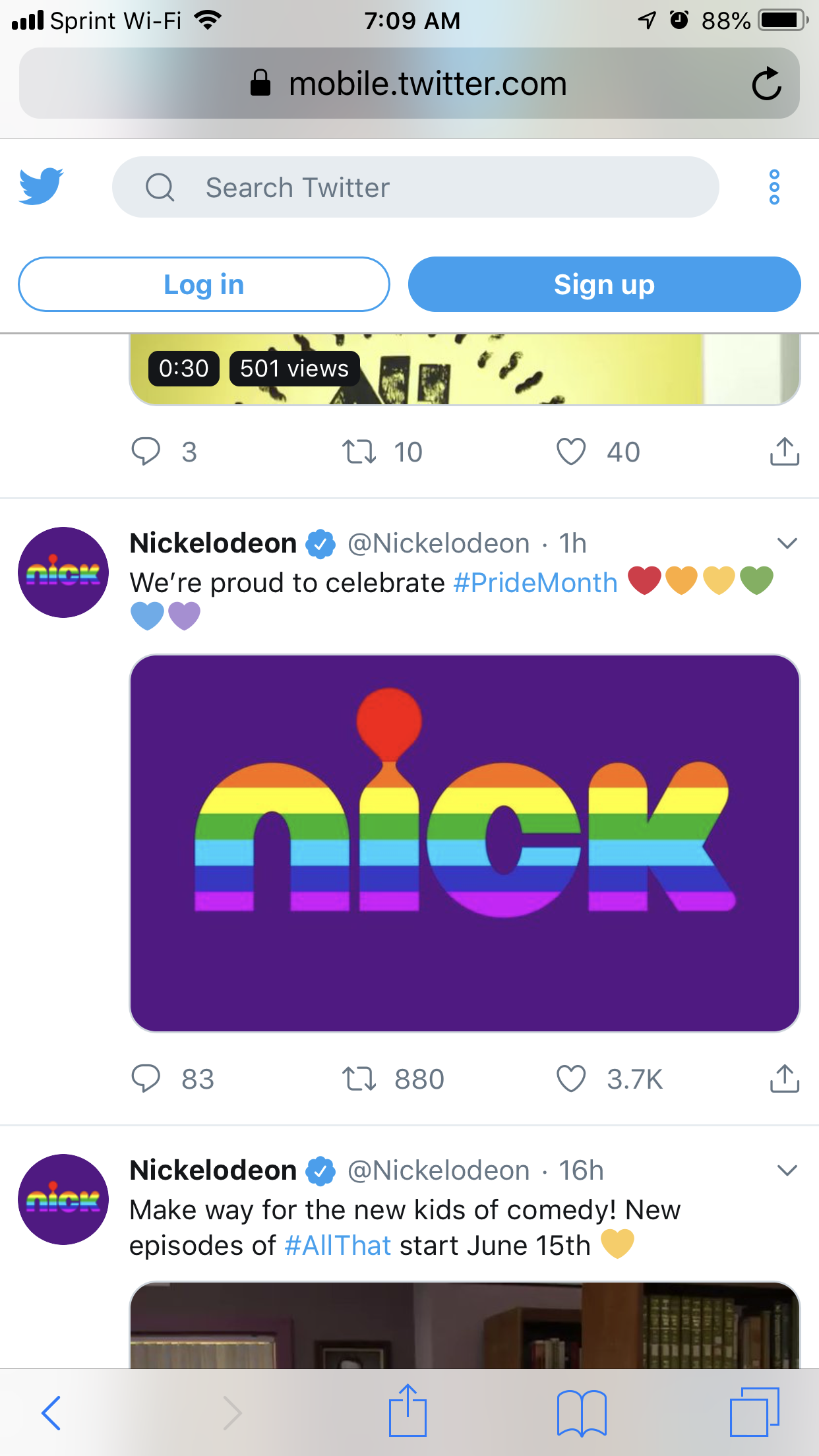Open the three-dot more options menu

click(x=774, y=187)
